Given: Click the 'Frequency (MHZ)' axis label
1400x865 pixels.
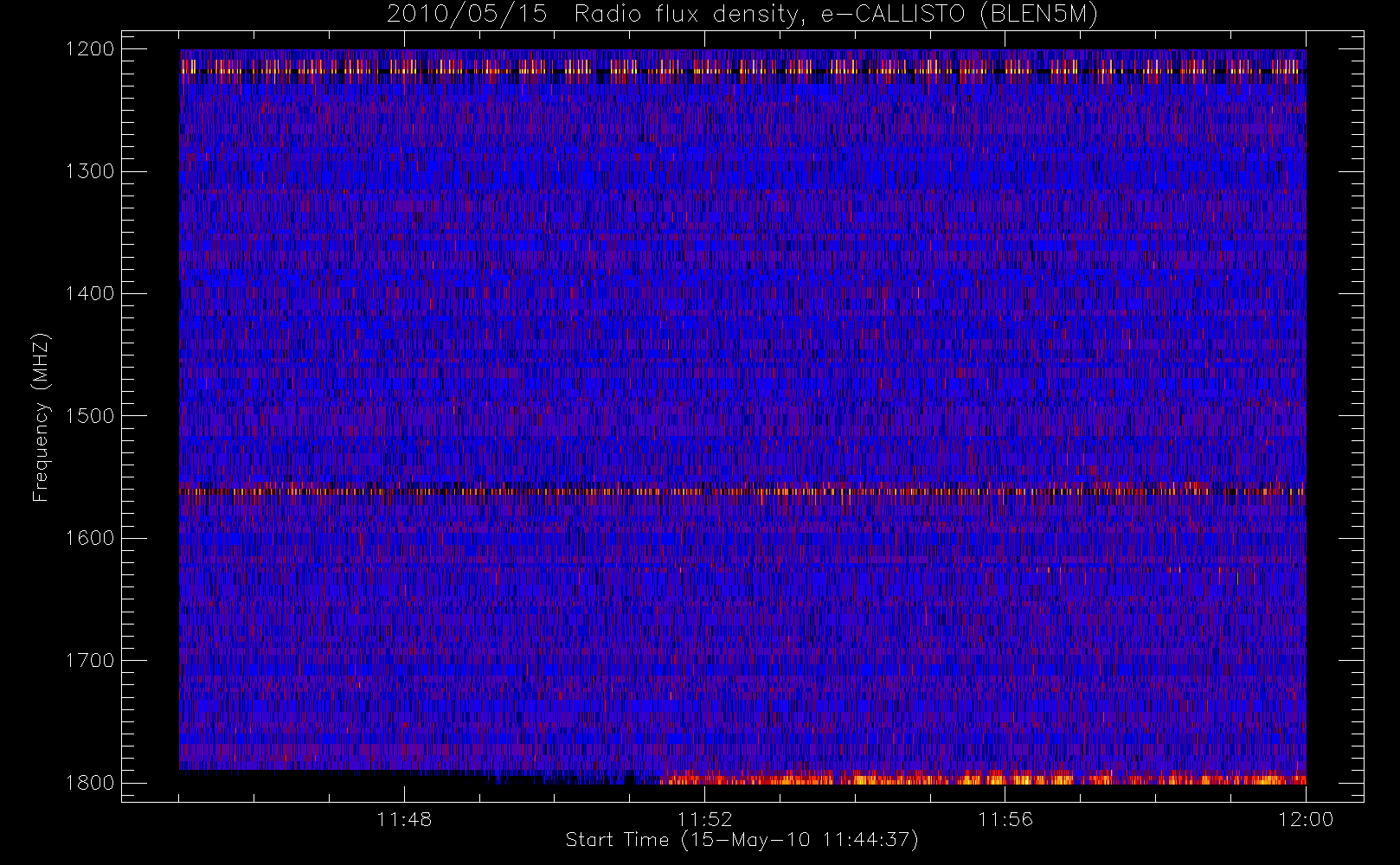Looking at the screenshot, I should 41,417.
